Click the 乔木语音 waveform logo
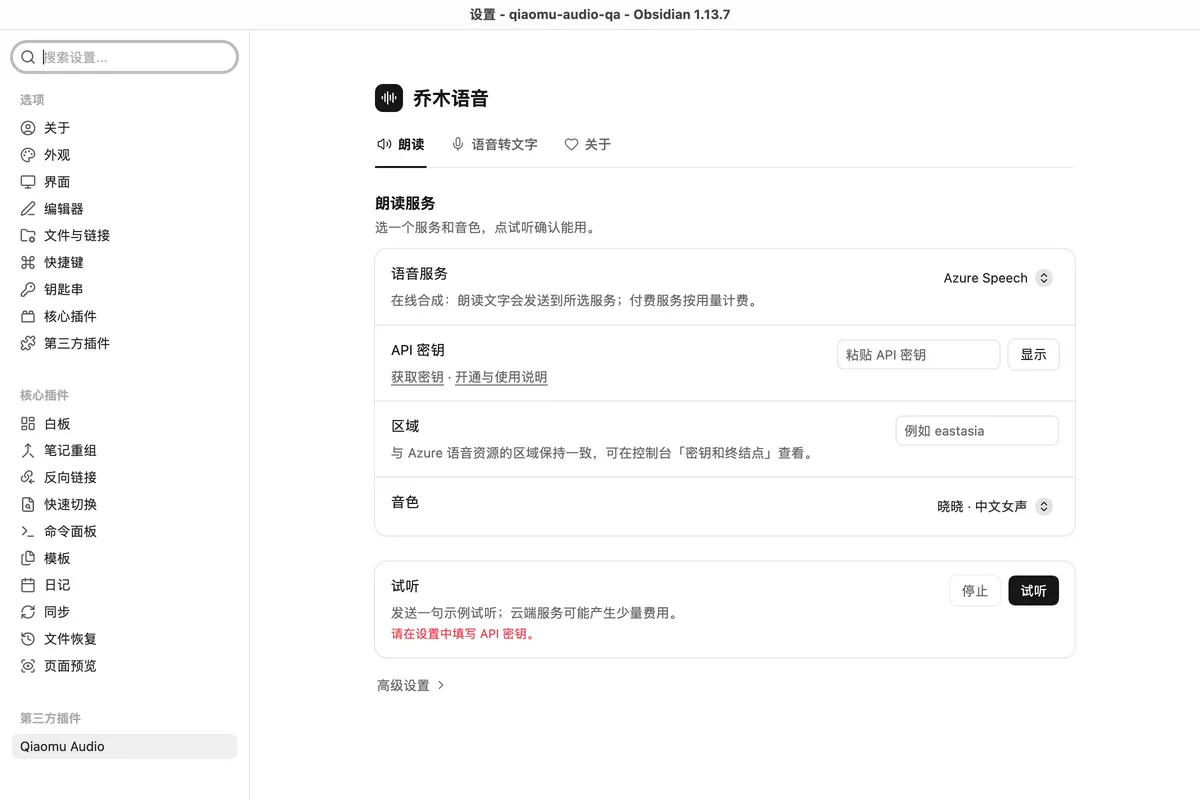This screenshot has width=1200, height=800. click(389, 98)
